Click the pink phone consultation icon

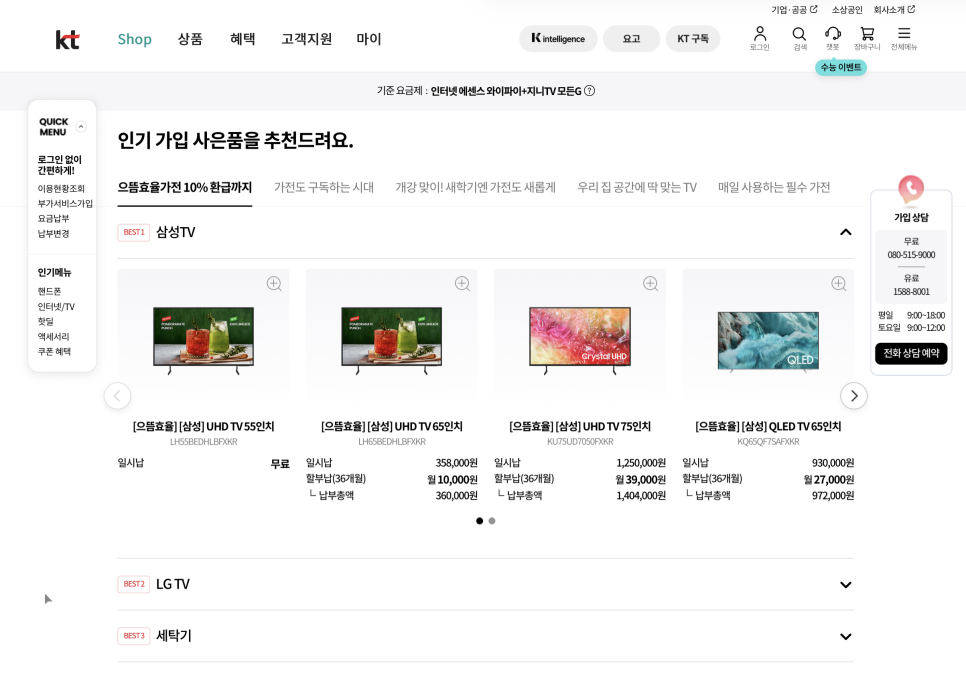click(x=911, y=189)
